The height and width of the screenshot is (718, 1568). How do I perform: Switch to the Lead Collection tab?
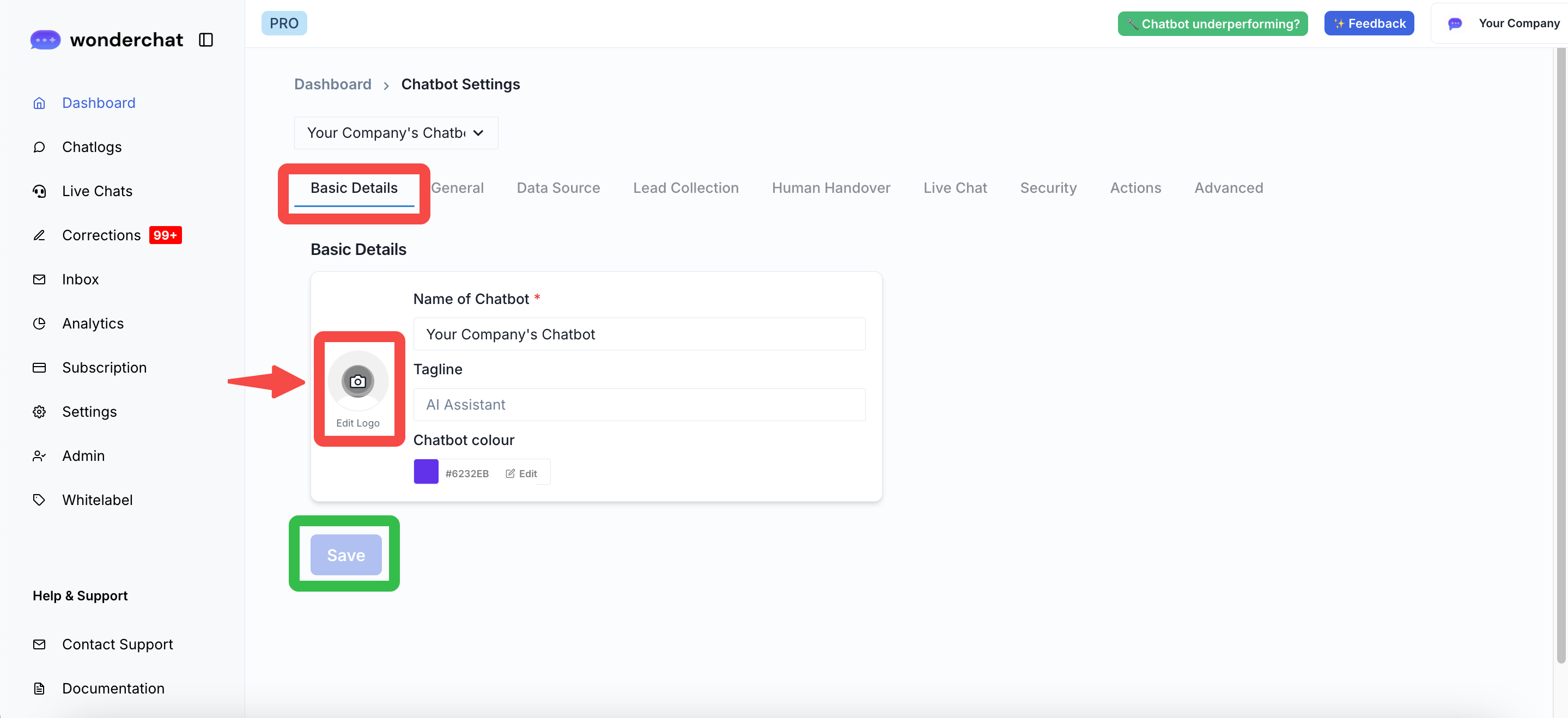pyautogui.click(x=685, y=188)
